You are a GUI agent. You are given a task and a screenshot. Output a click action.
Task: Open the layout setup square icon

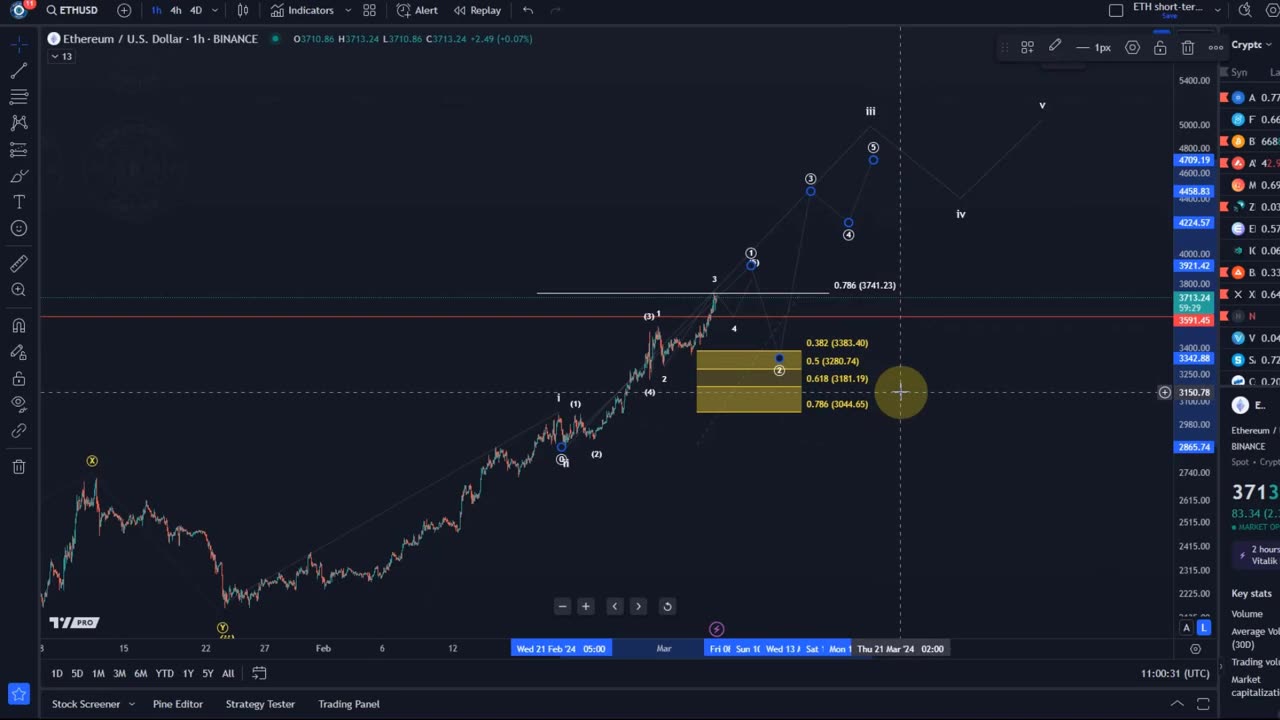(x=1116, y=10)
